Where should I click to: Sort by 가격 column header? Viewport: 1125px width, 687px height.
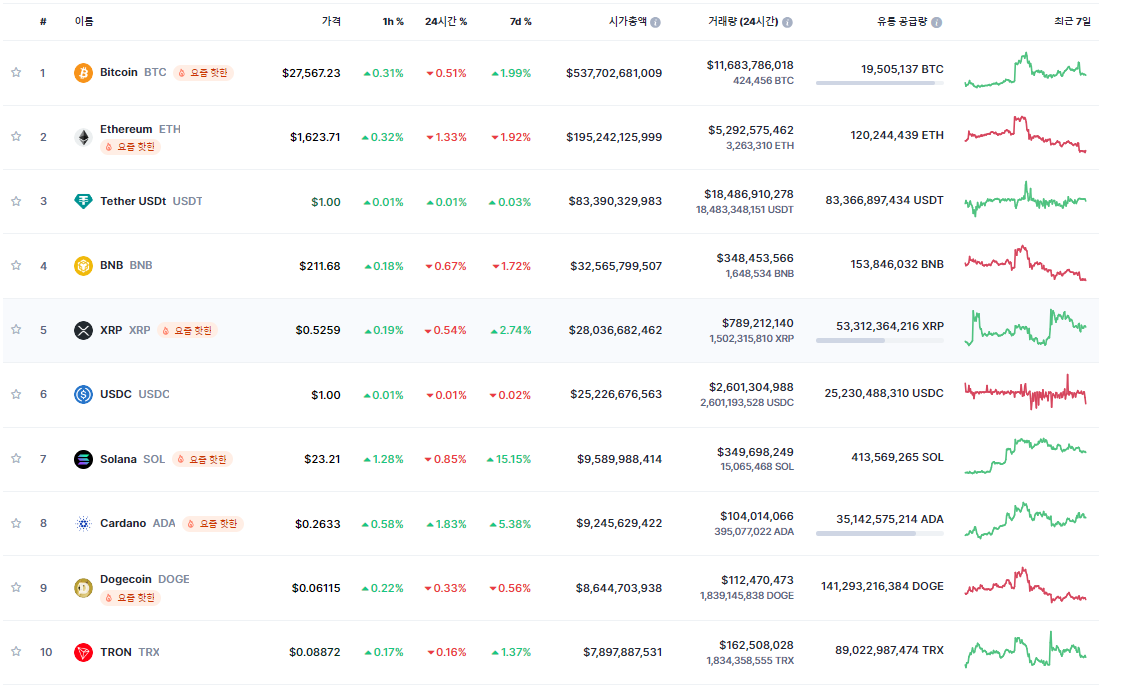click(x=331, y=22)
